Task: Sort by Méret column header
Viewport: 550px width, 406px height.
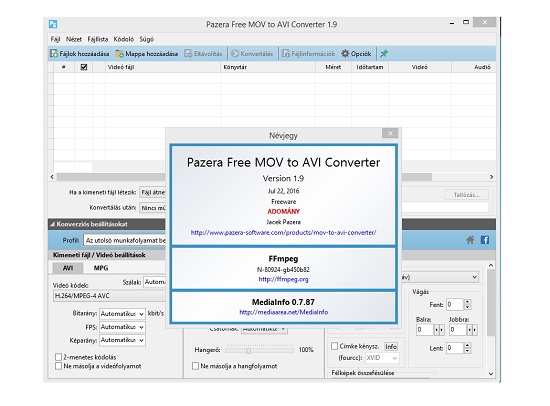Action: coord(333,67)
